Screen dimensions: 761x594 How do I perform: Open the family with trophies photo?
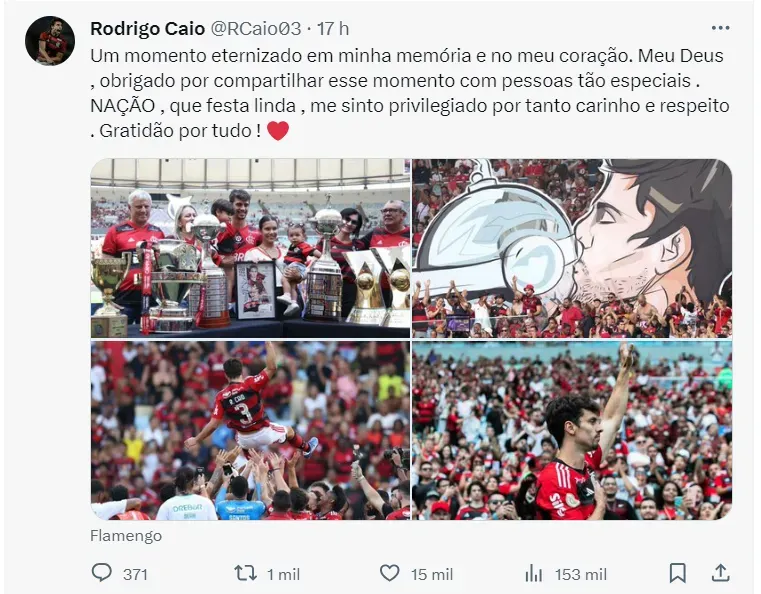tap(250, 248)
